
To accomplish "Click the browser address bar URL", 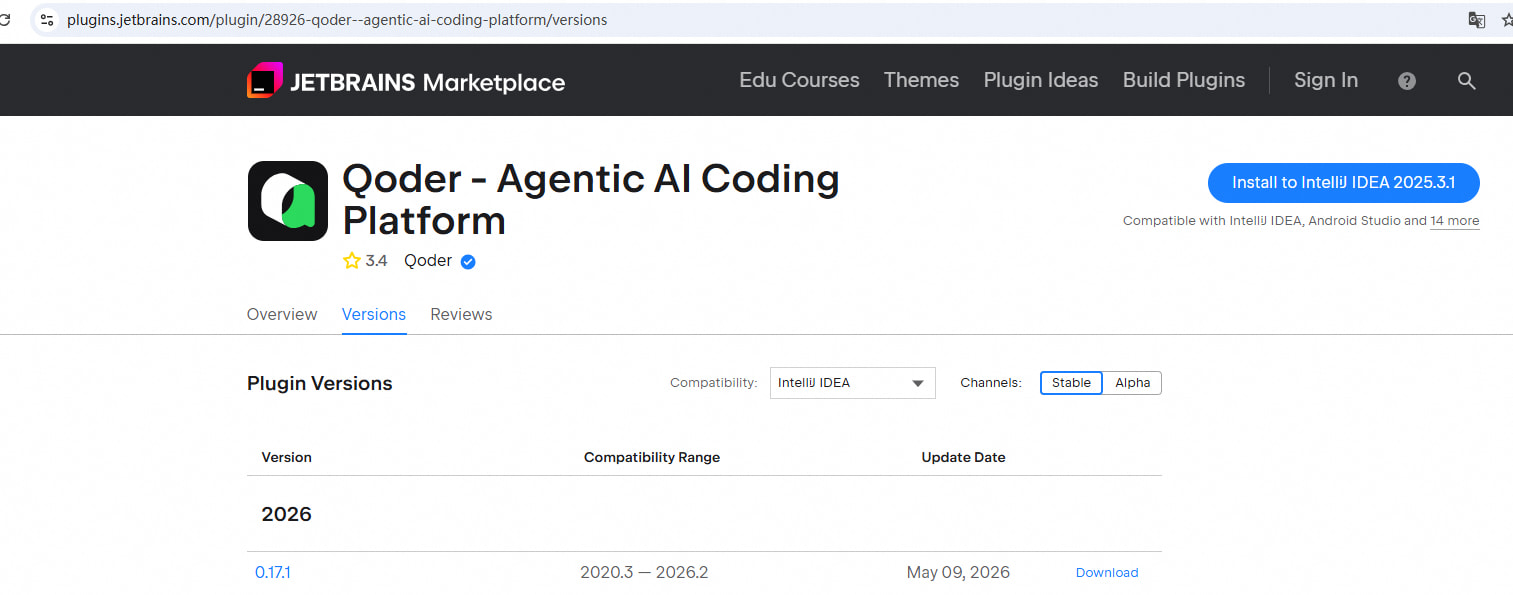I will pos(337,20).
